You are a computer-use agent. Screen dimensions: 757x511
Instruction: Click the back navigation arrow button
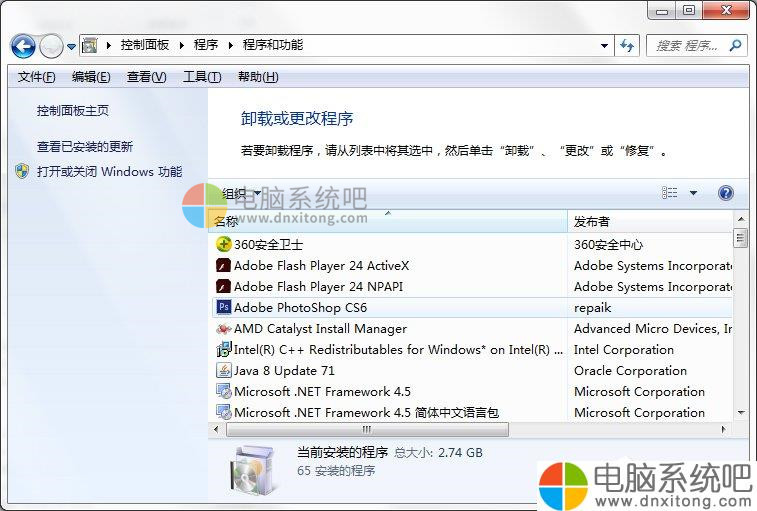coord(22,46)
